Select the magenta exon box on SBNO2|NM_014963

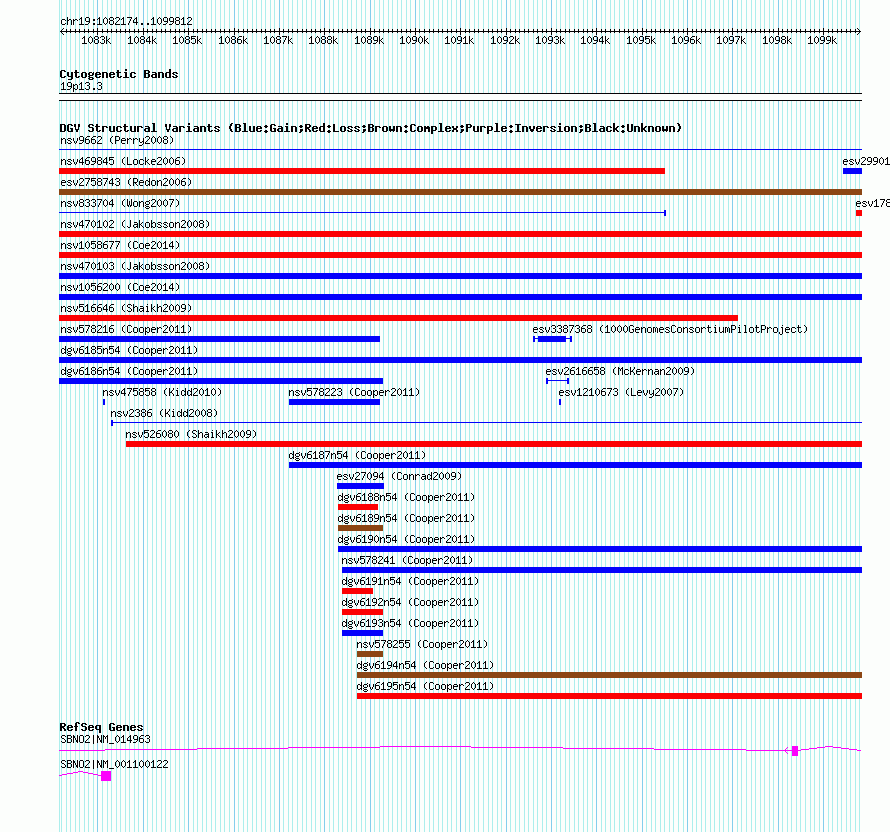[795, 751]
